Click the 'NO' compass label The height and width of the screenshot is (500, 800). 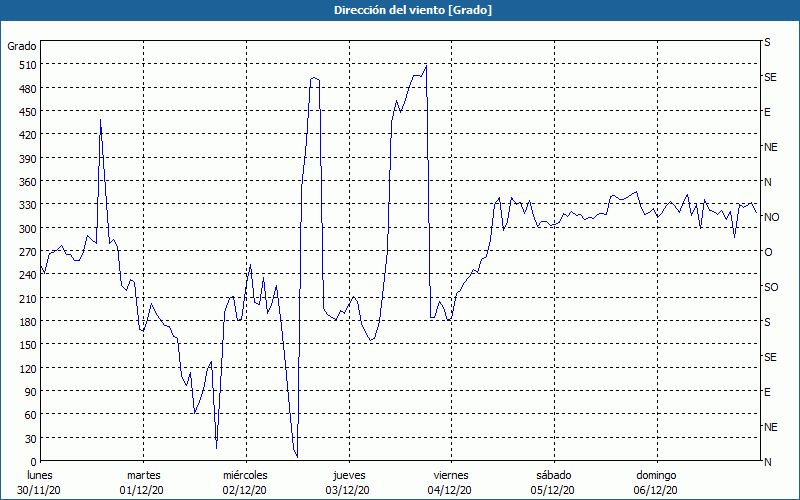tap(771, 217)
